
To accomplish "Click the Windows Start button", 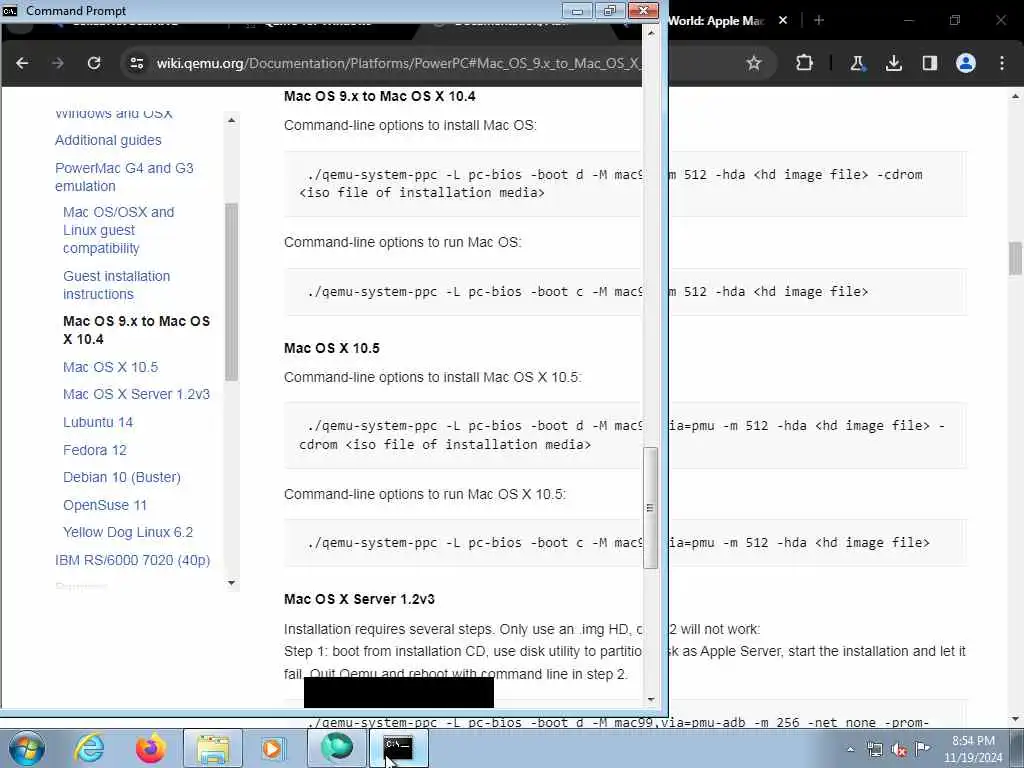I will [x=26, y=748].
